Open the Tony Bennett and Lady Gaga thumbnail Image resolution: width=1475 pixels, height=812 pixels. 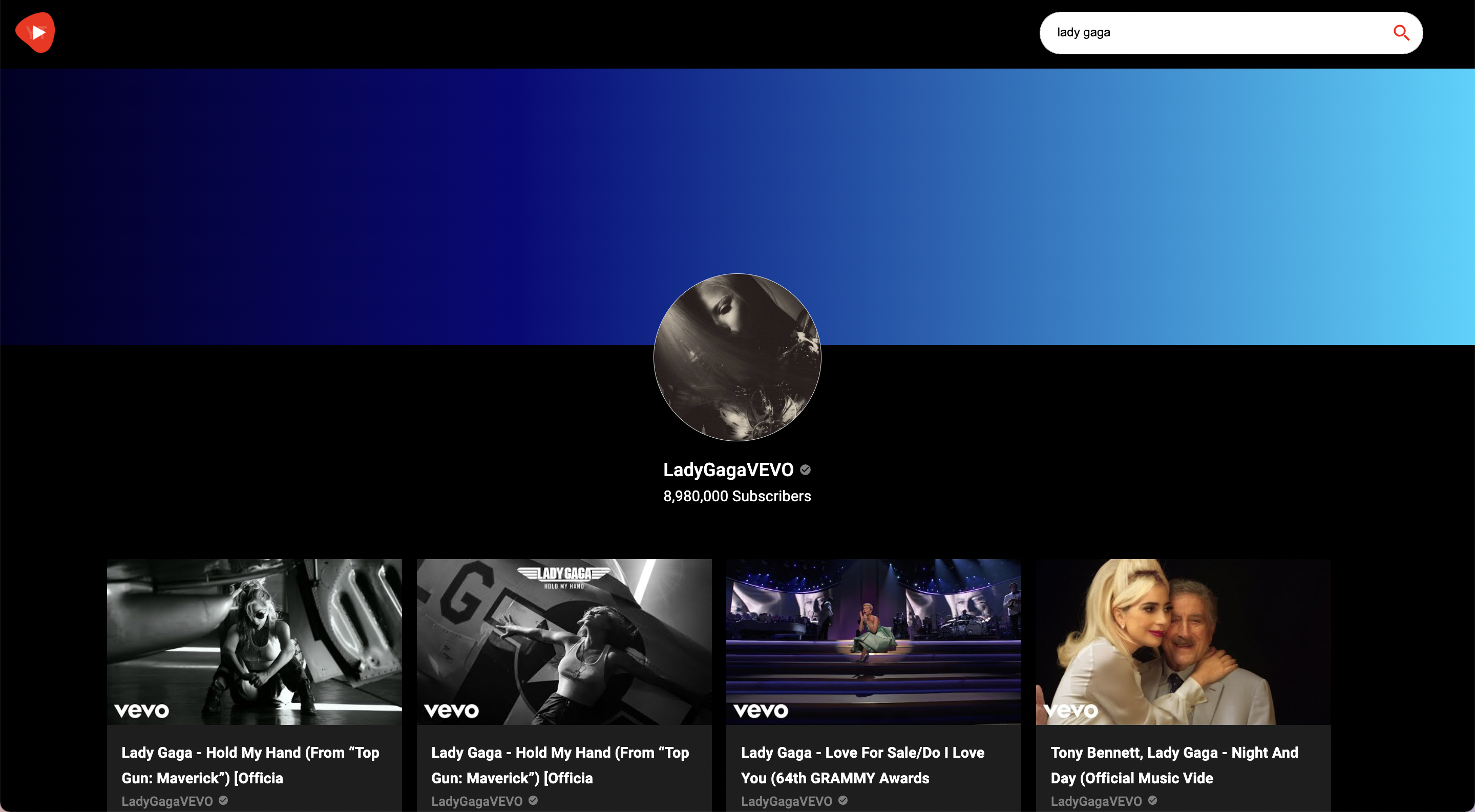click(x=1183, y=641)
